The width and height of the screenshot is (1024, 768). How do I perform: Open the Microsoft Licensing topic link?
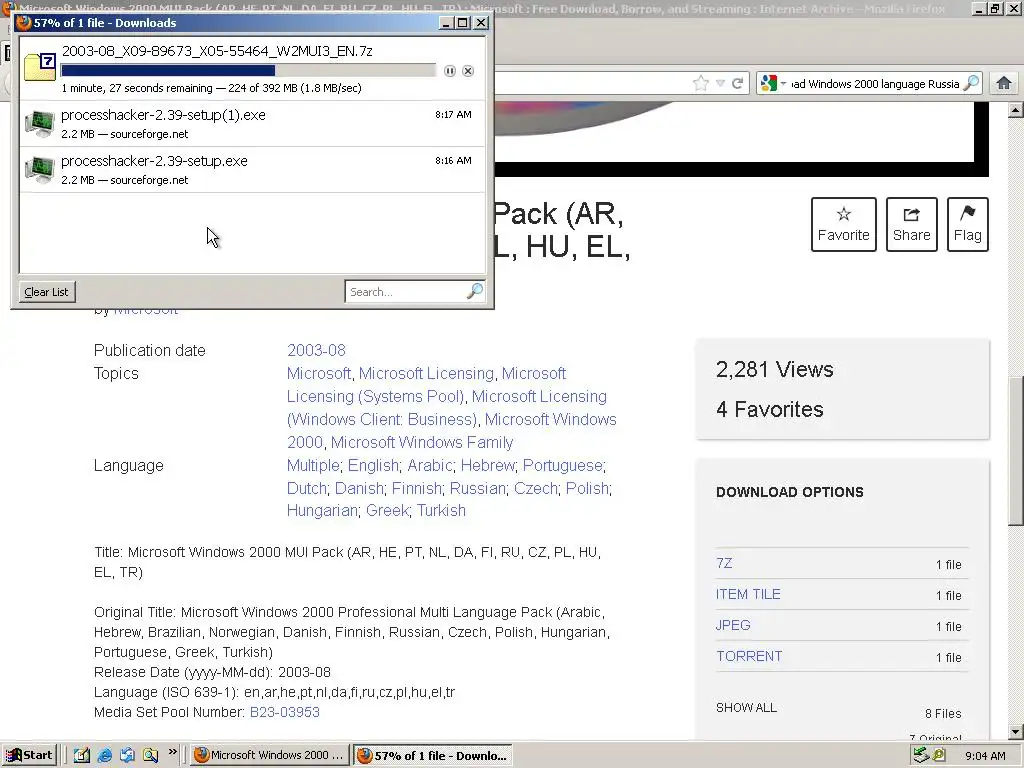(x=426, y=374)
